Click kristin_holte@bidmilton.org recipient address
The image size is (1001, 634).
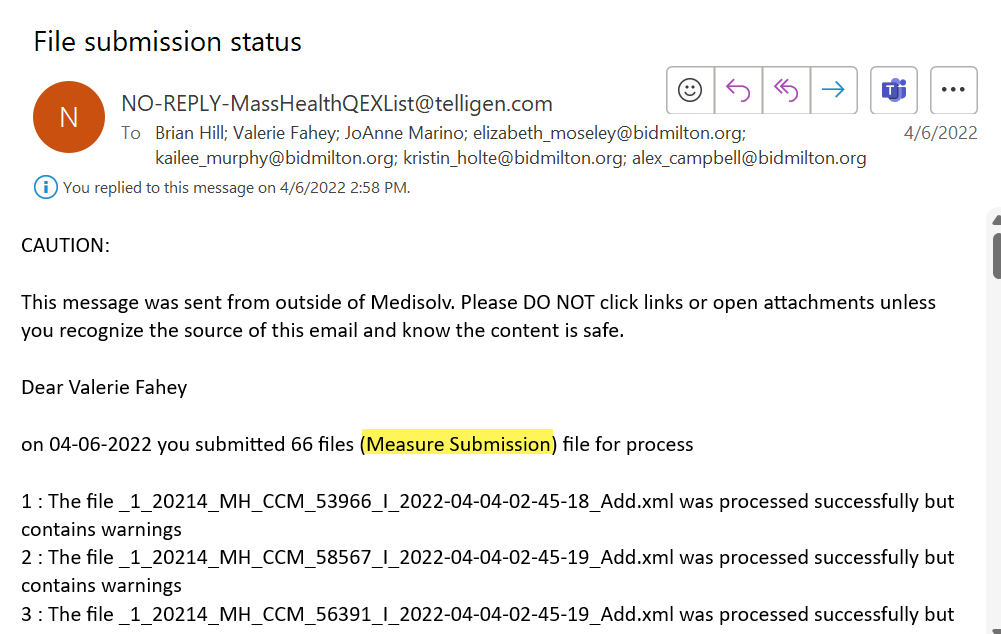pos(514,158)
